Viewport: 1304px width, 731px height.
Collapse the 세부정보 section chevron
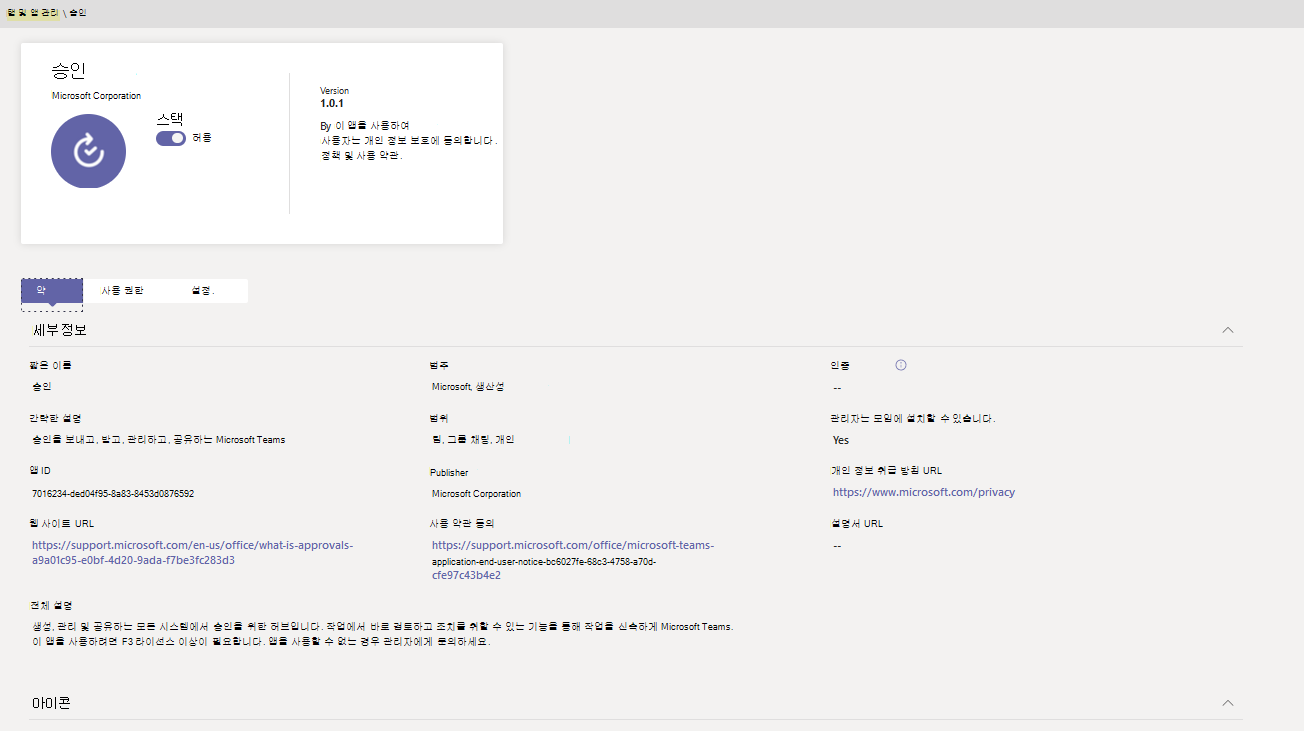click(x=1228, y=330)
